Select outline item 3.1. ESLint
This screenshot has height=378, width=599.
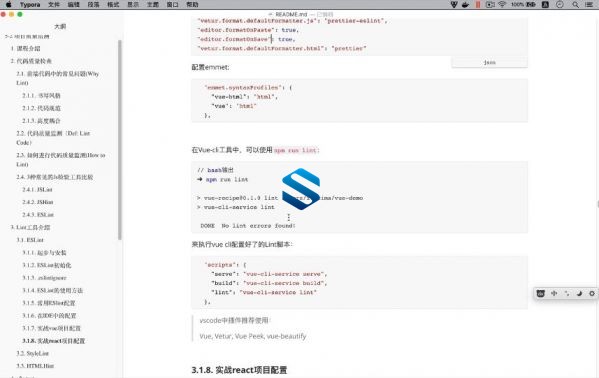(x=30, y=240)
